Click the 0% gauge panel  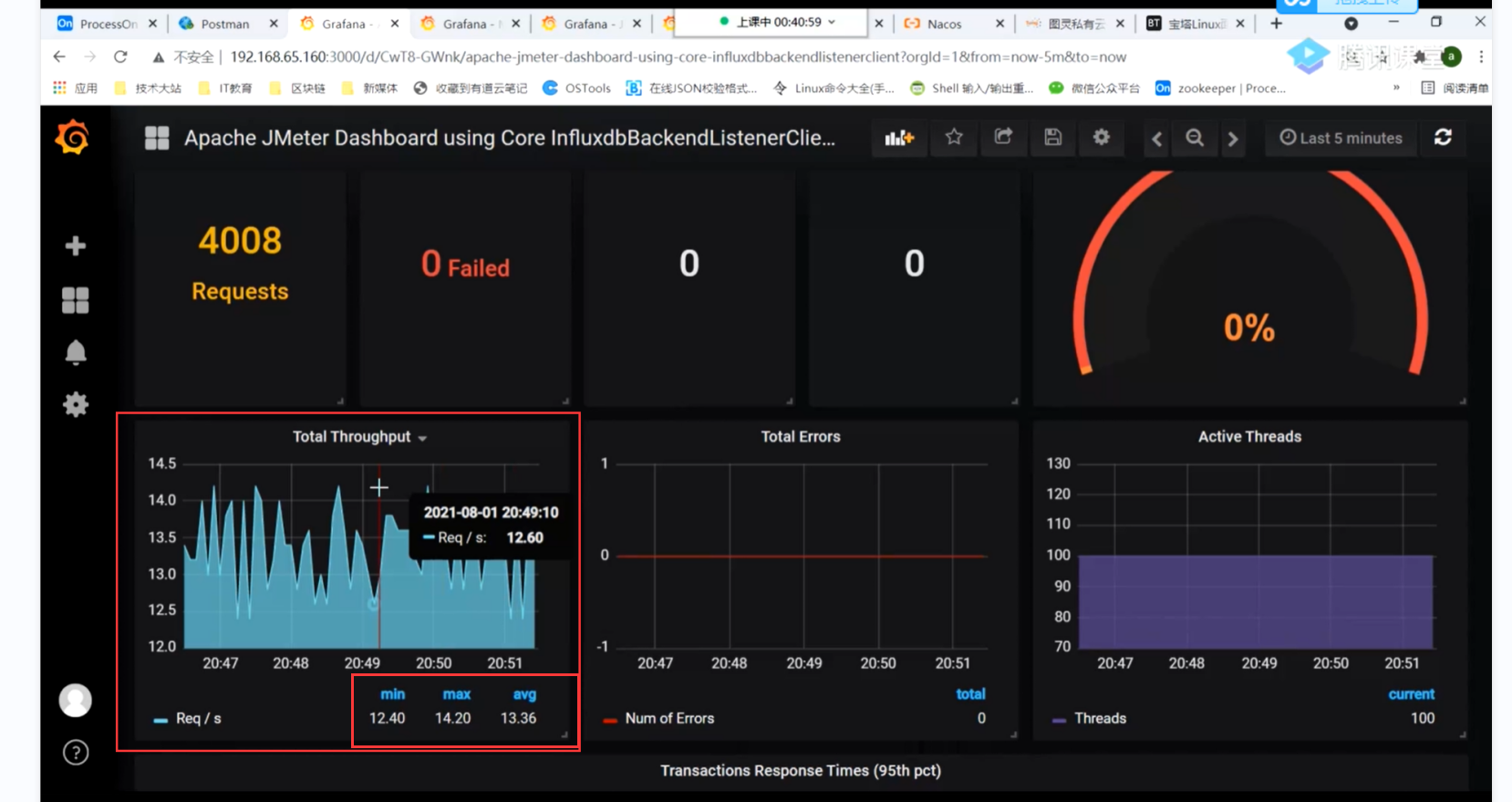[1250, 288]
